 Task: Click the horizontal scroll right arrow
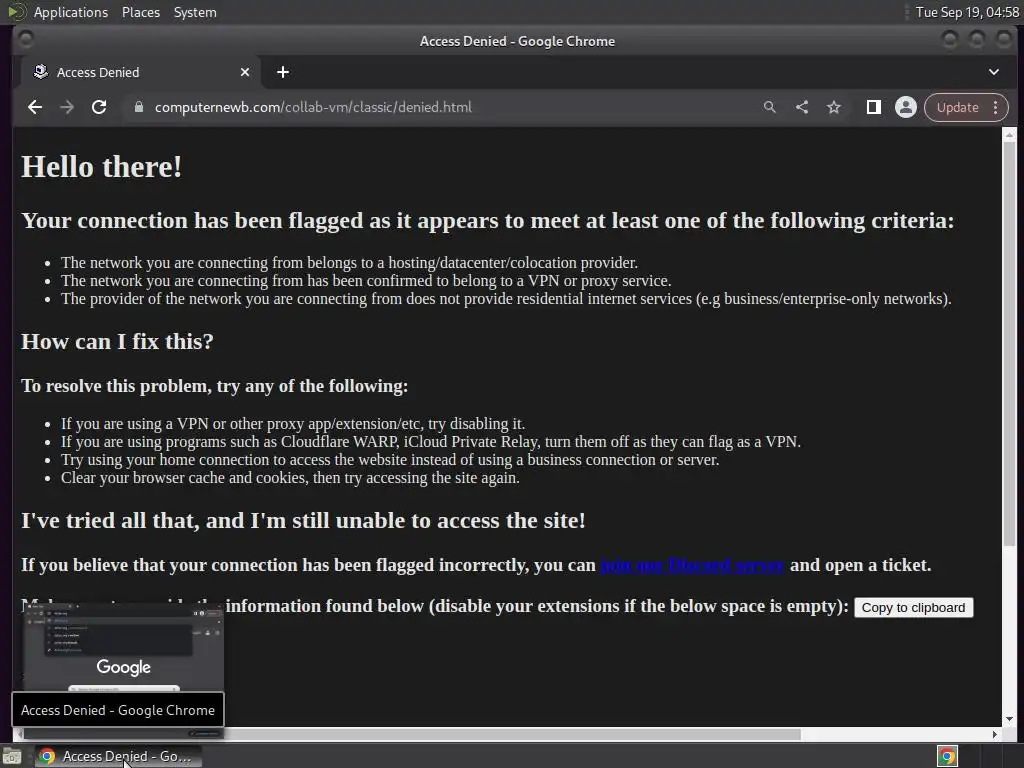(x=995, y=734)
